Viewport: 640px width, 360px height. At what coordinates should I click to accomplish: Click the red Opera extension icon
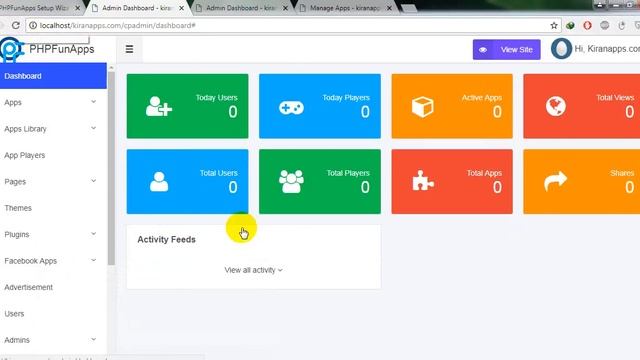587,25
